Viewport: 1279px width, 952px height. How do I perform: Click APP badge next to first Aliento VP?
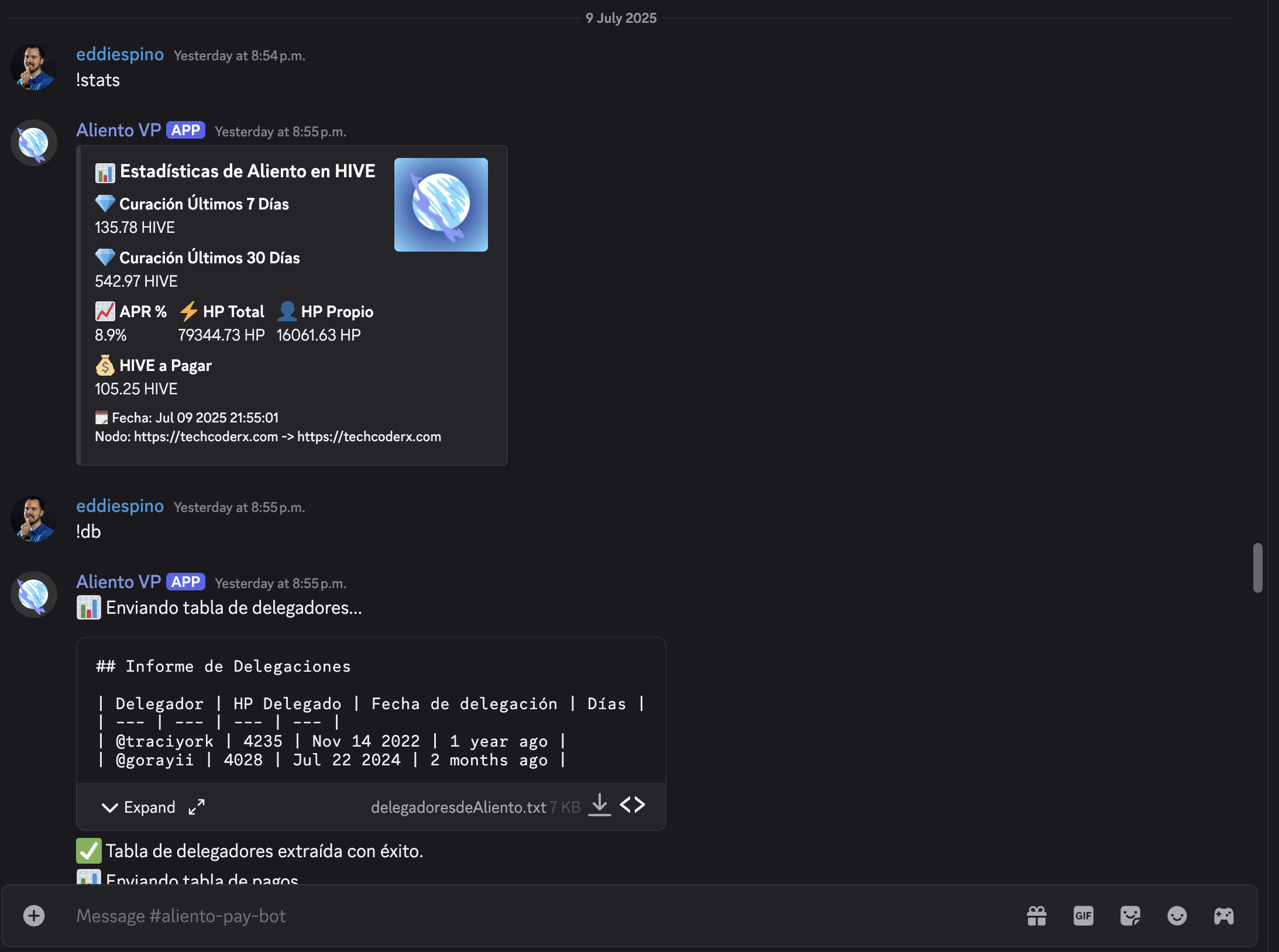point(185,130)
